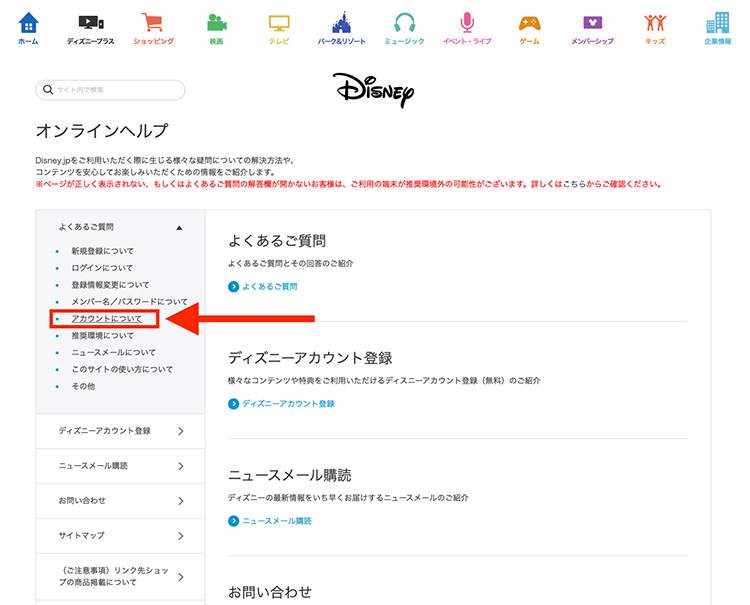
Task: Select ログインについて in the sidebar
Action: [102, 268]
